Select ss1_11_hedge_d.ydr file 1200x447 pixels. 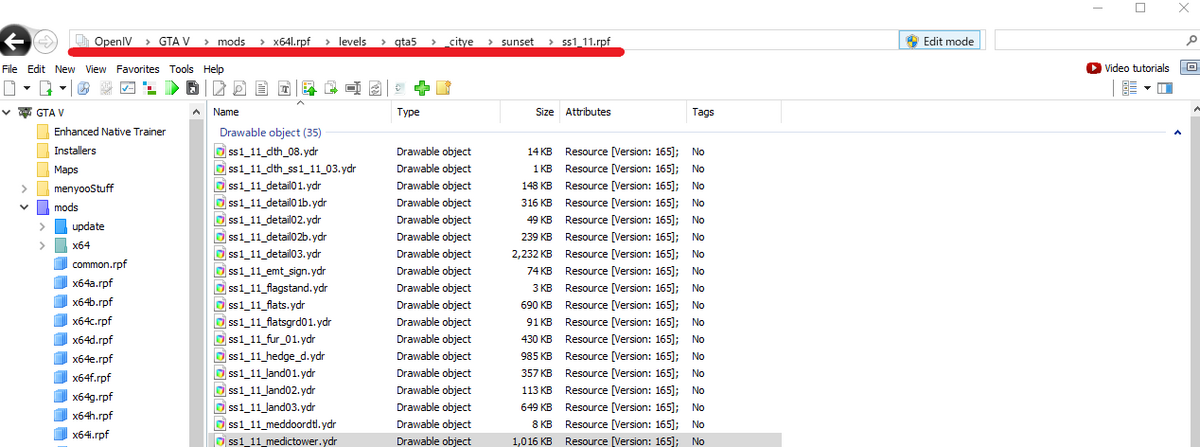272,356
